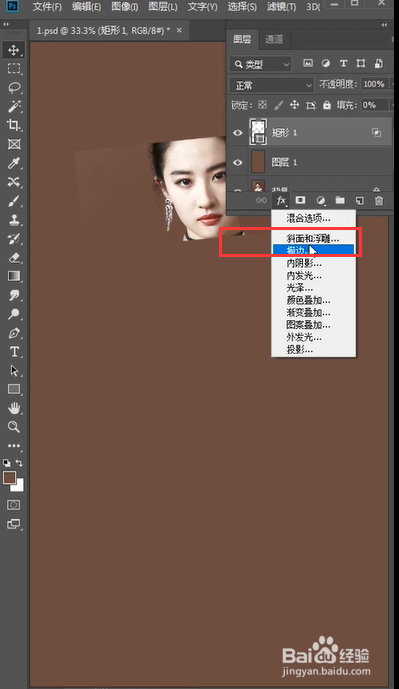Hide the 矩形 1 layer

click(238, 133)
